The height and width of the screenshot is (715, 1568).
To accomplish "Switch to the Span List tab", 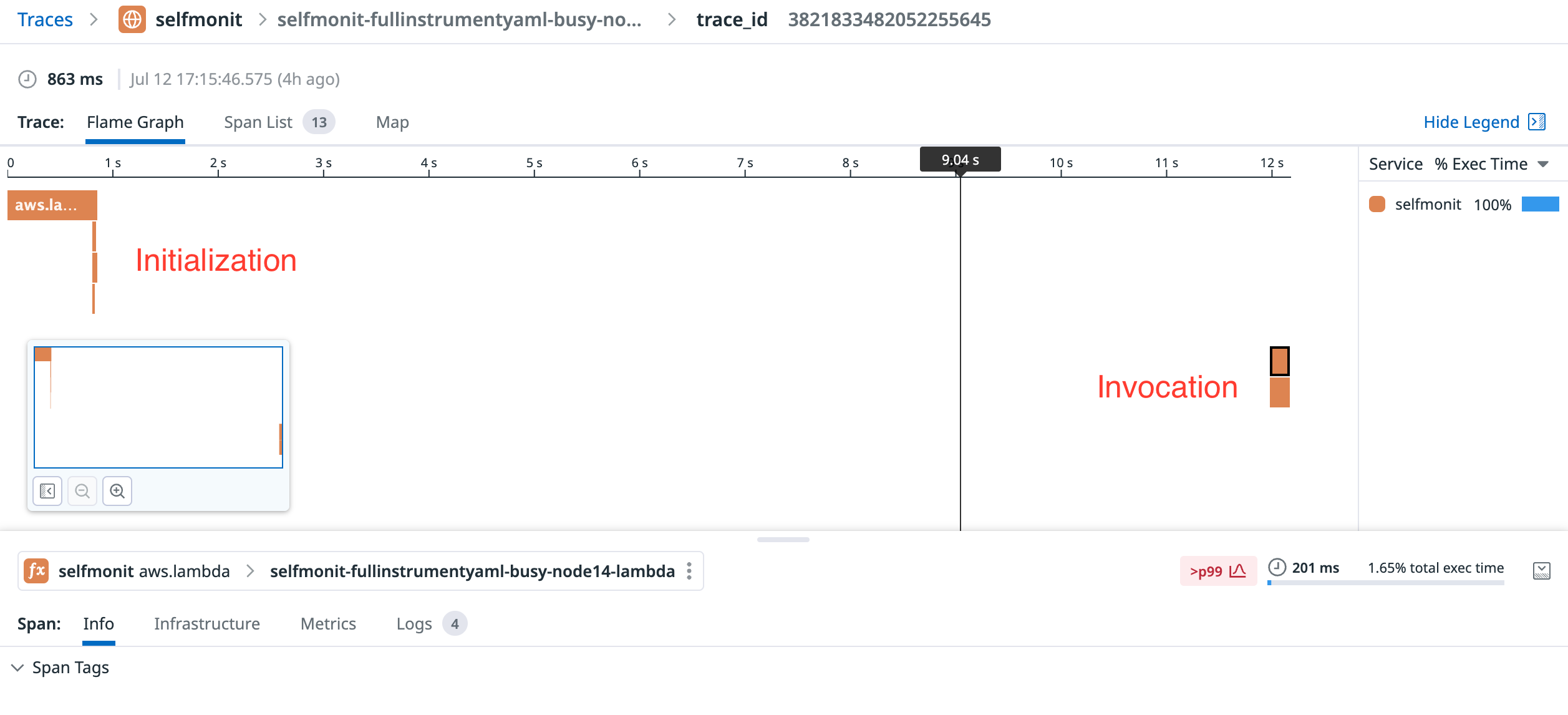I will [x=258, y=122].
